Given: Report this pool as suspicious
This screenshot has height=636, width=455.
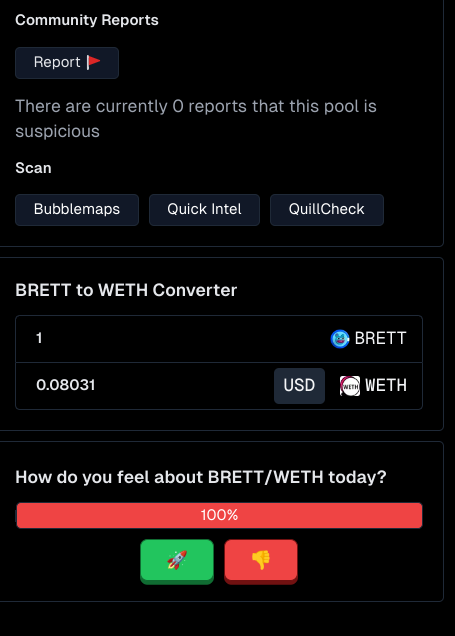Looking at the screenshot, I should (67, 63).
